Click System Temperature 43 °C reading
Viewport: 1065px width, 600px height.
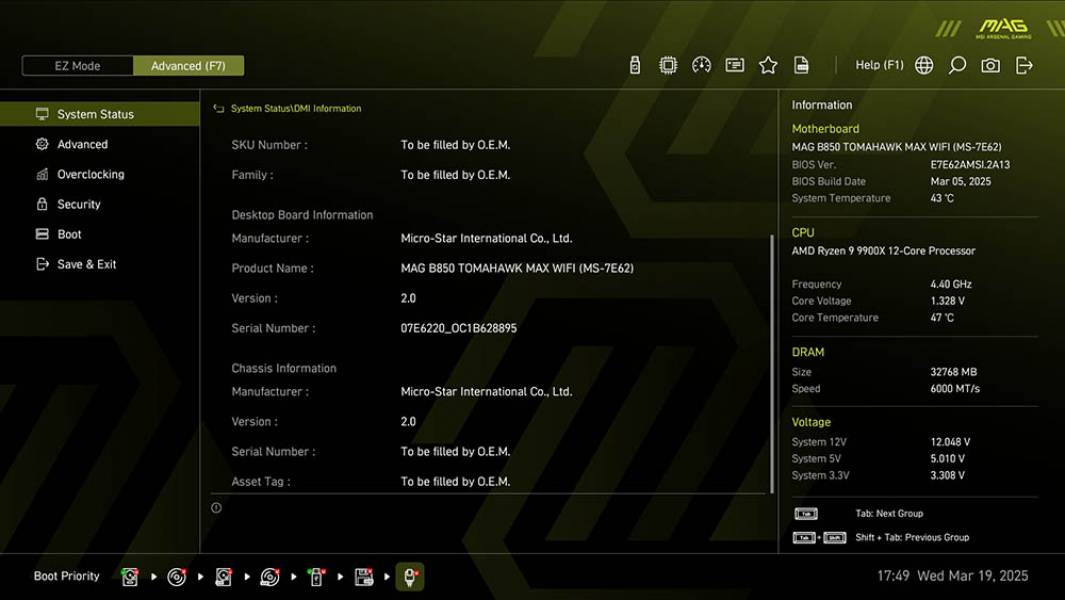point(941,198)
